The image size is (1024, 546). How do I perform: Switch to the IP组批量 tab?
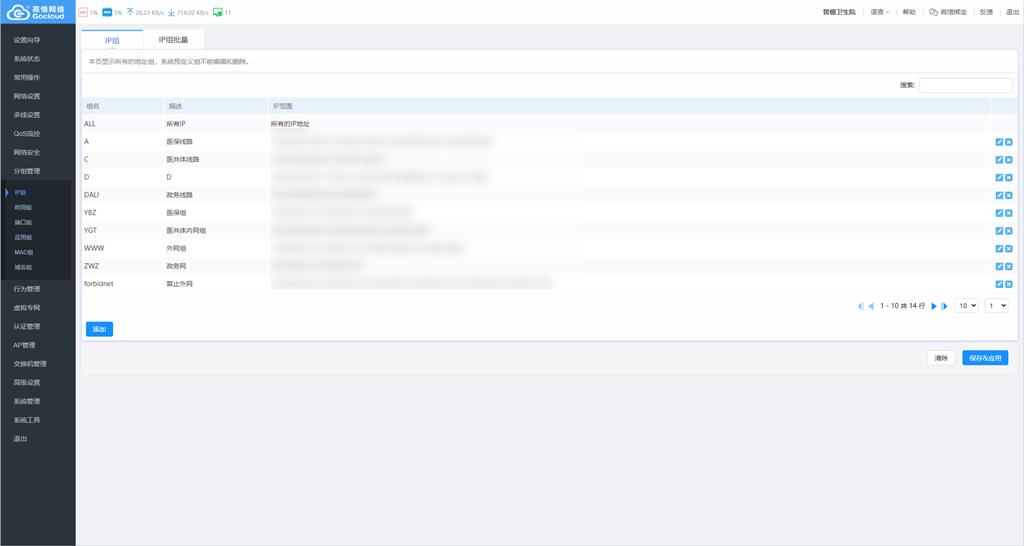click(173, 40)
